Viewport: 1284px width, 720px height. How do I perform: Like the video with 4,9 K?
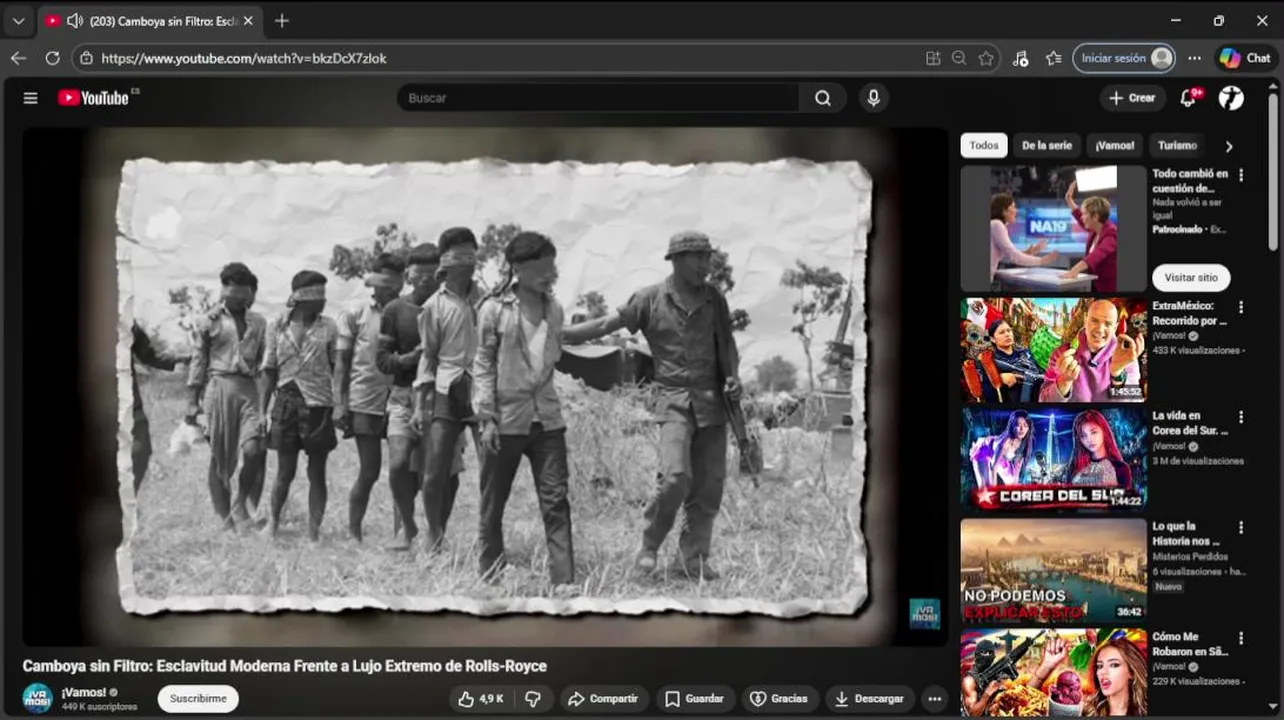pos(480,699)
